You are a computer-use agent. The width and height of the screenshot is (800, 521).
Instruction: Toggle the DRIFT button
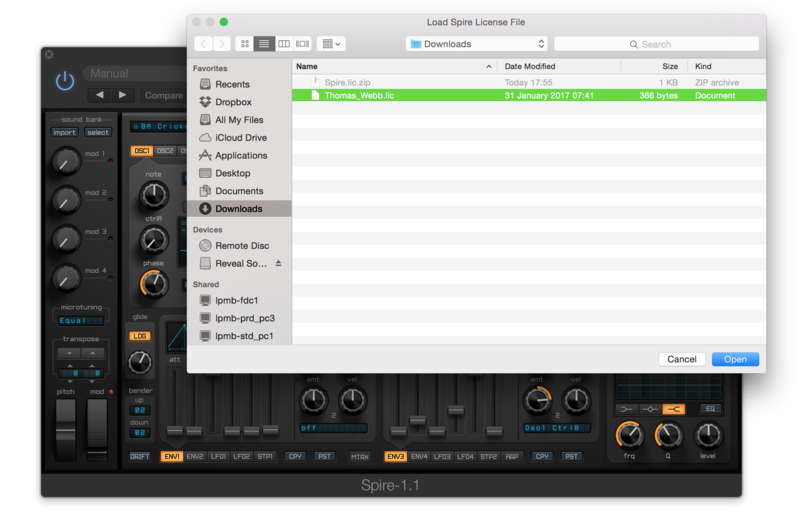(x=140, y=456)
